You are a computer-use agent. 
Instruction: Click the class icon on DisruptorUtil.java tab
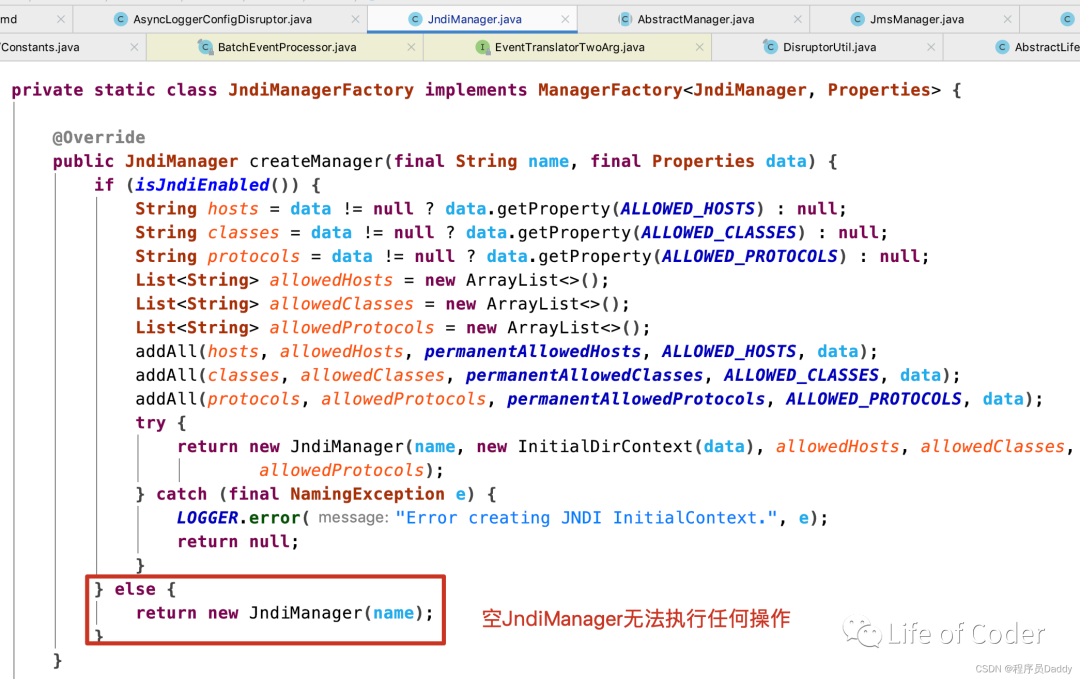tap(770, 47)
